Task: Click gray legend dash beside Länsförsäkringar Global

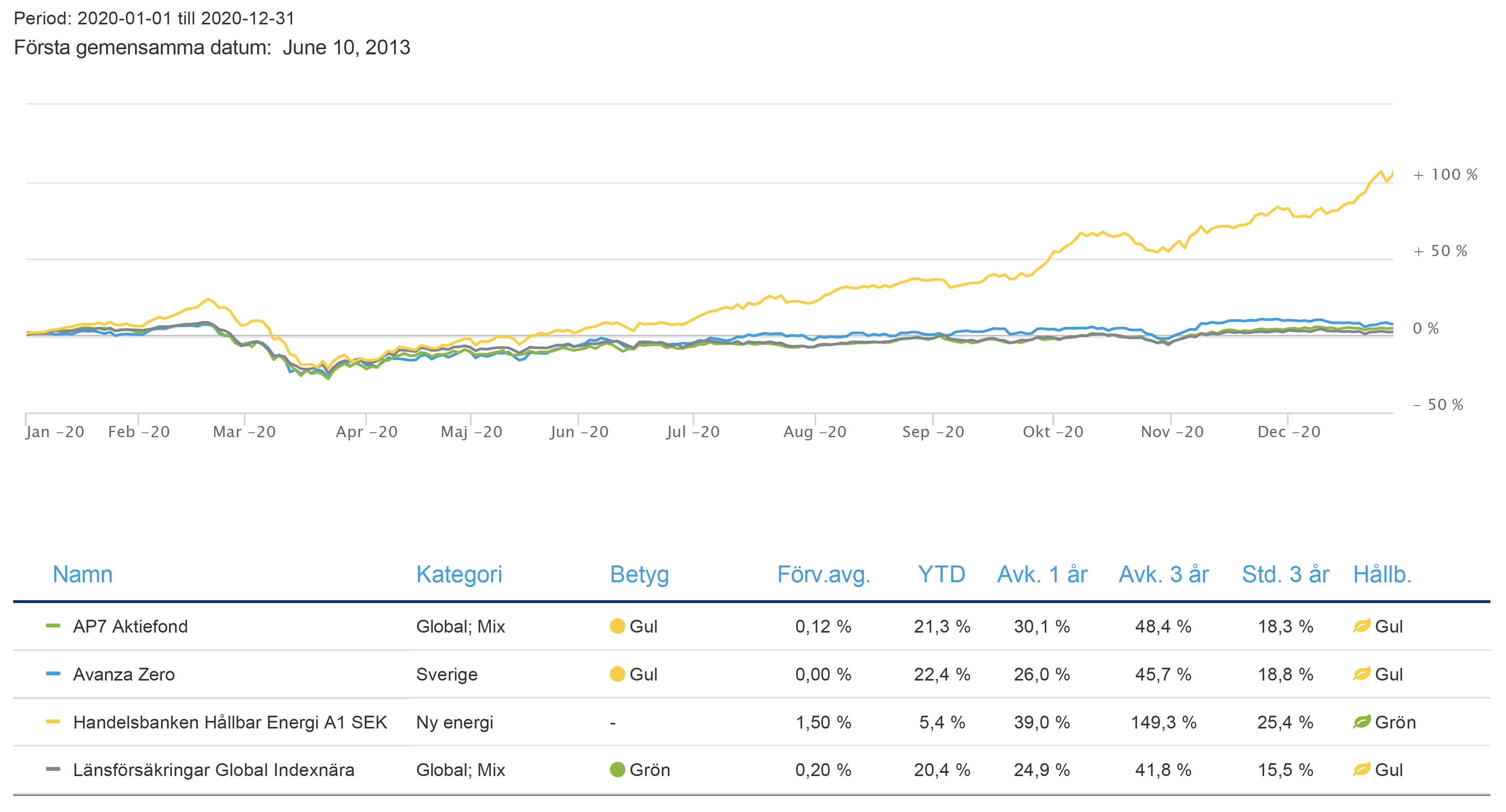Action: click(53, 769)
